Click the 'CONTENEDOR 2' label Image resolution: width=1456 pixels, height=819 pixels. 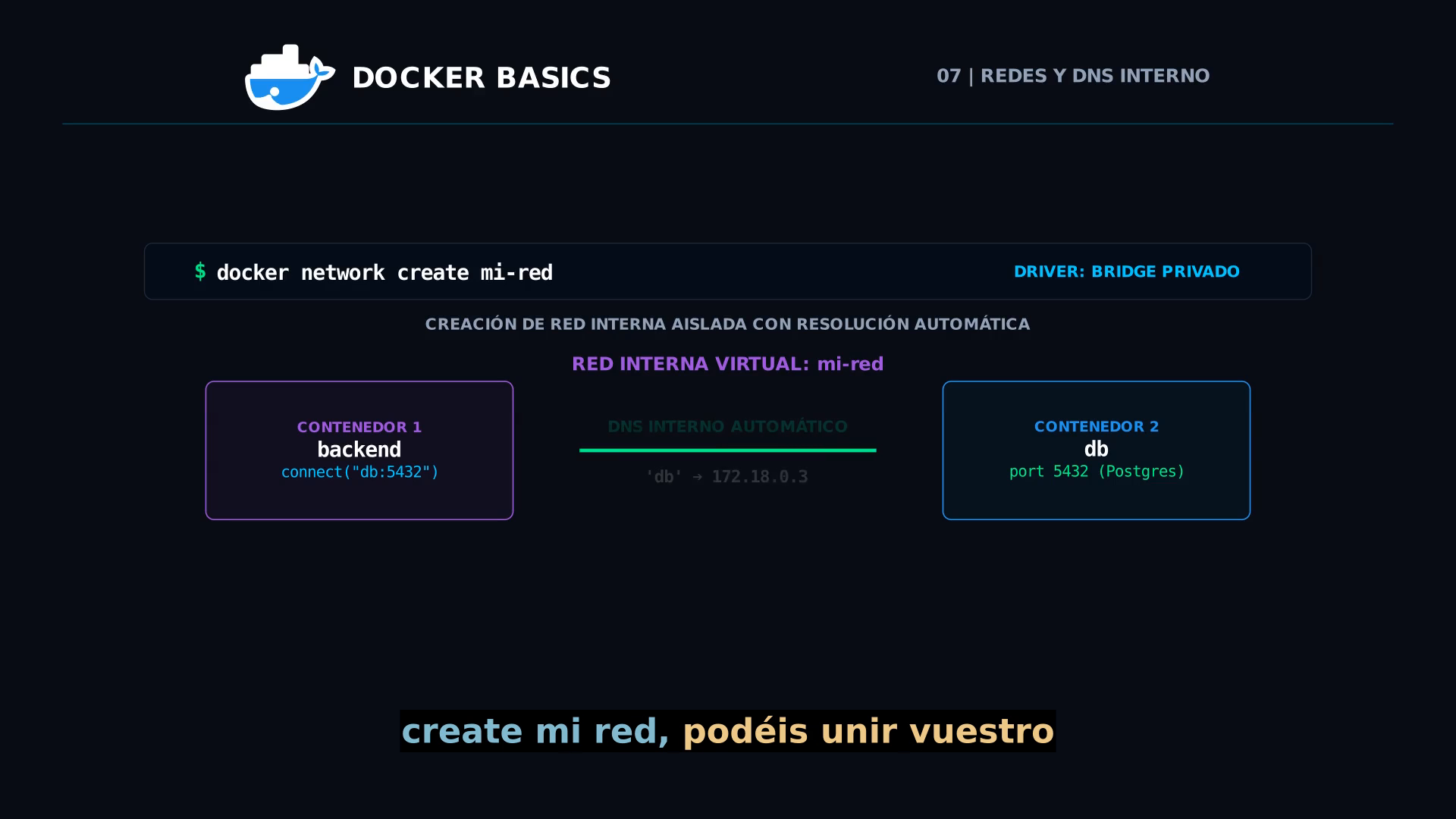(x=1097, y=427)
